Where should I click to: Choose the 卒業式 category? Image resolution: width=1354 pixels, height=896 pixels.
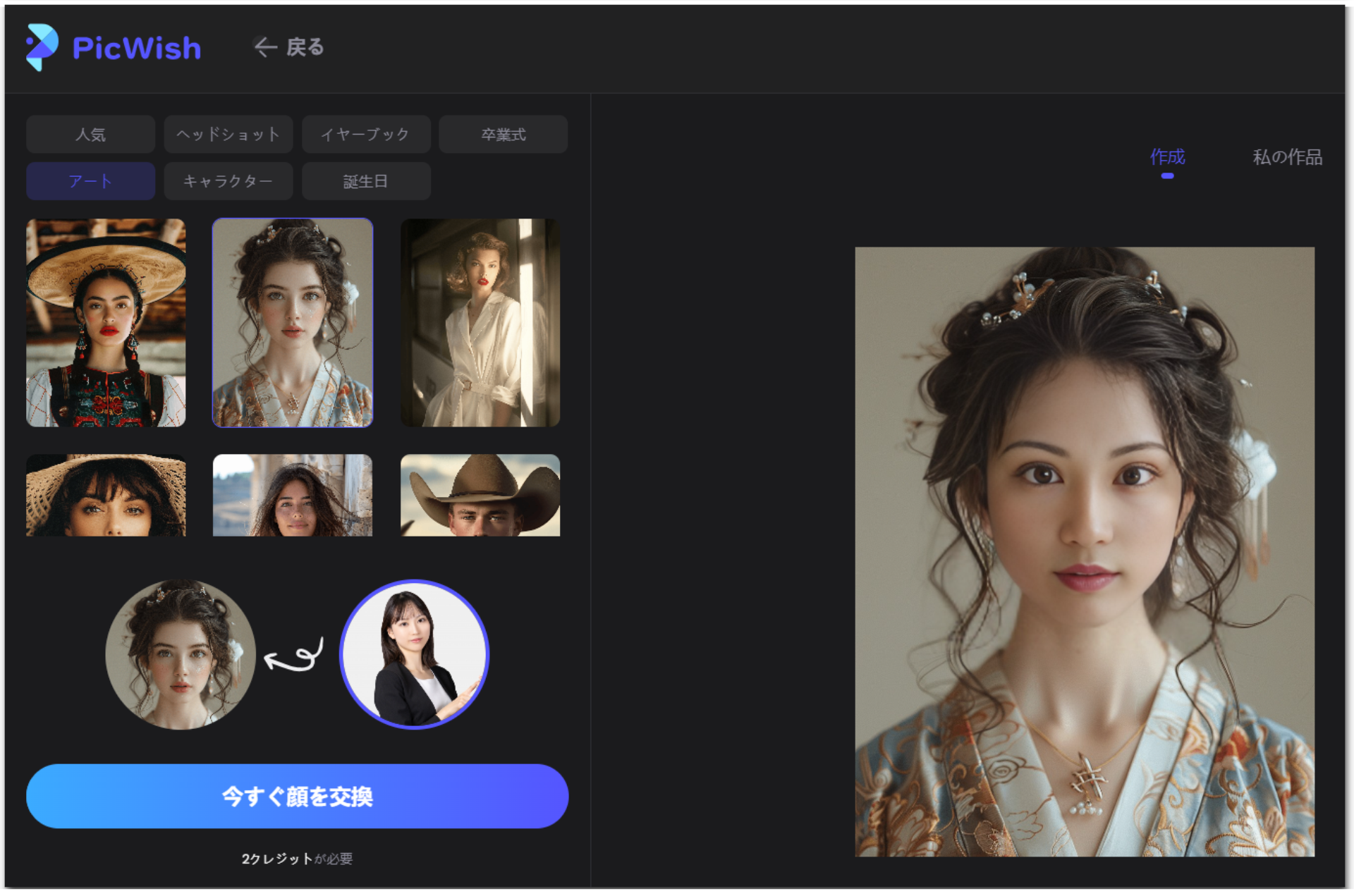pos(503,135)
